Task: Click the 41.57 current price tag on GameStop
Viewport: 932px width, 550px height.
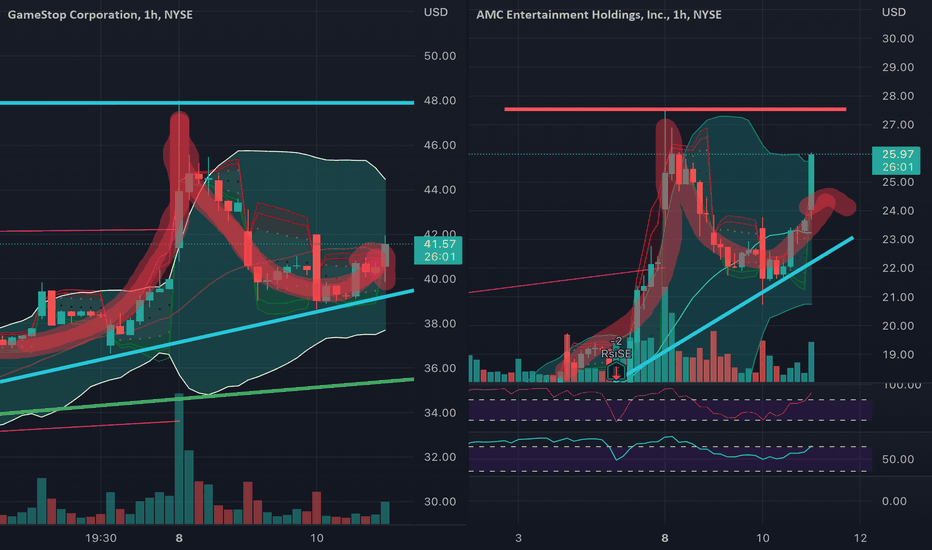Action: (438, 250)
